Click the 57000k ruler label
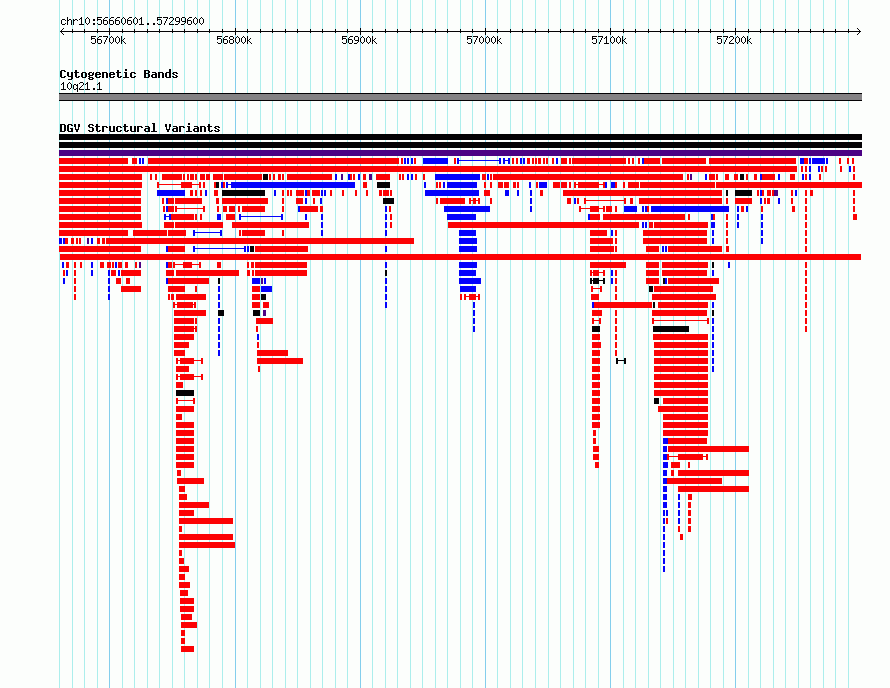This screenshot has height=688, width=890. point(484,40)
